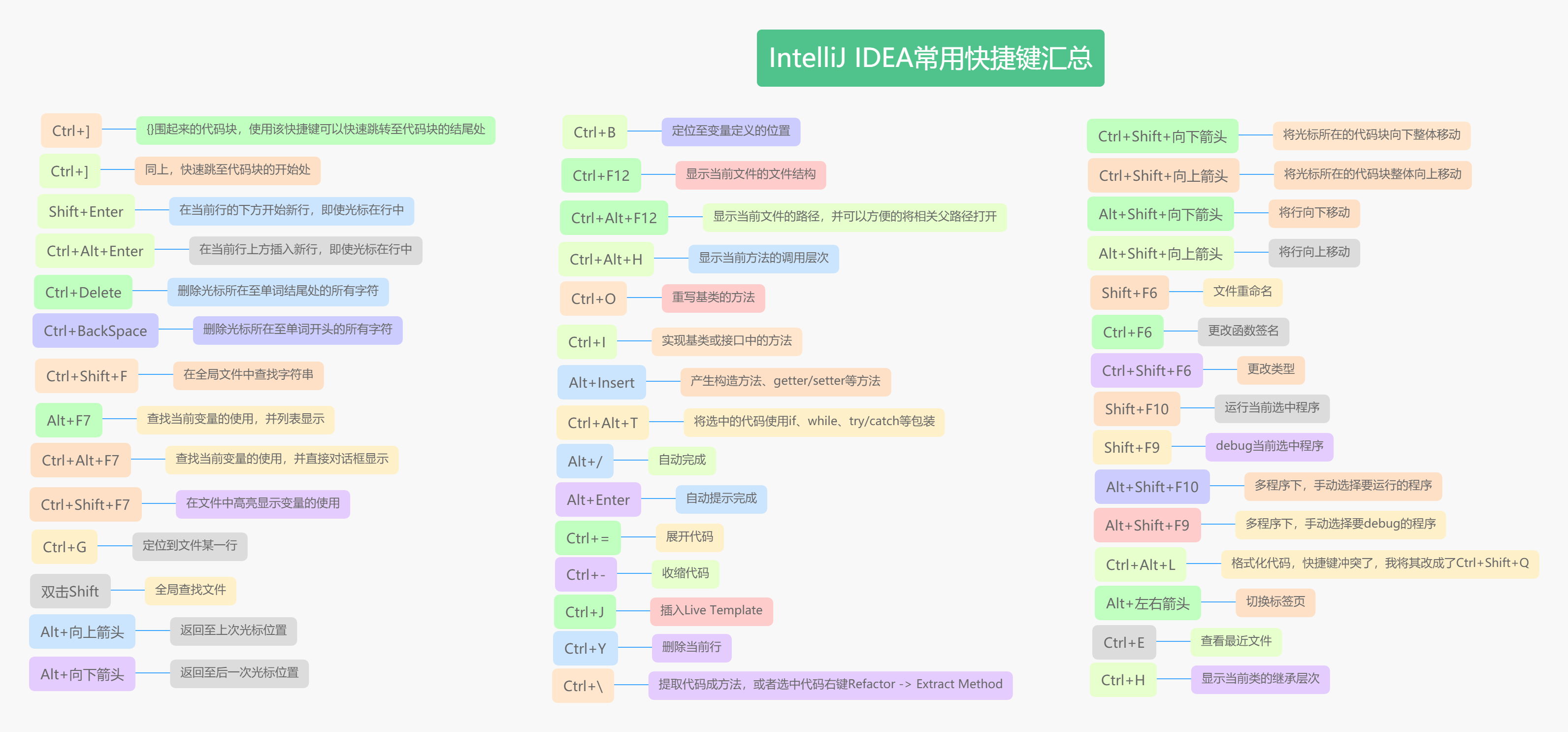1568x732 pixels.
Task: Select the Ctrl+Shift+F6 node
Action: [x=1146, y=370]
